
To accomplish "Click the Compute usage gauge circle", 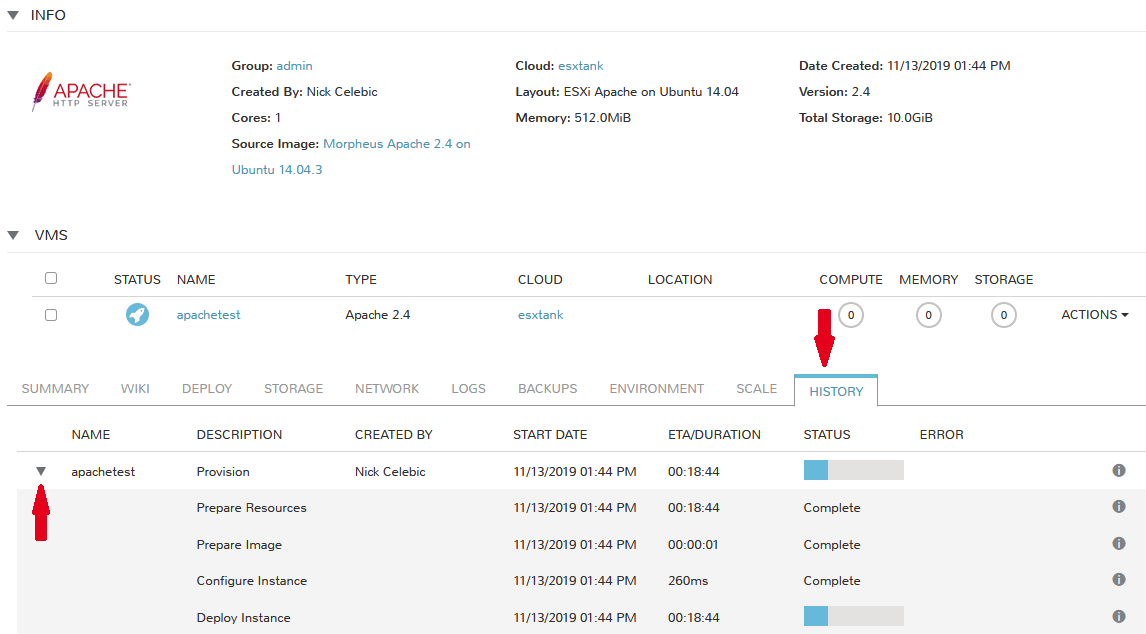I will (850, 316).
